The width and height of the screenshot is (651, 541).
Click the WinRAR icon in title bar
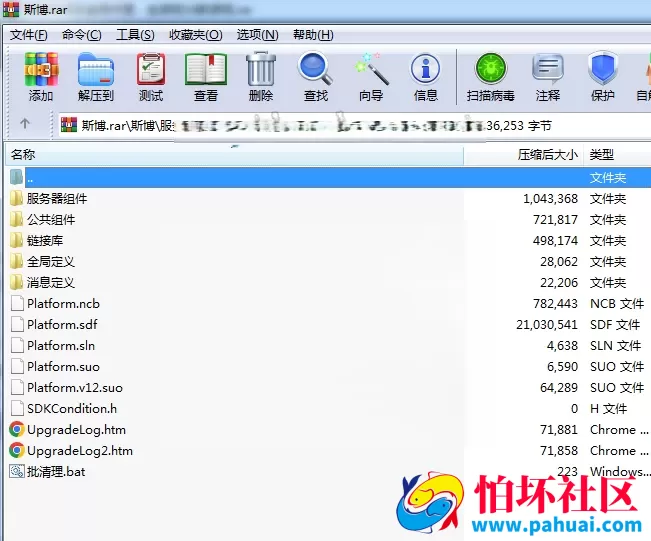click(11, 9)
